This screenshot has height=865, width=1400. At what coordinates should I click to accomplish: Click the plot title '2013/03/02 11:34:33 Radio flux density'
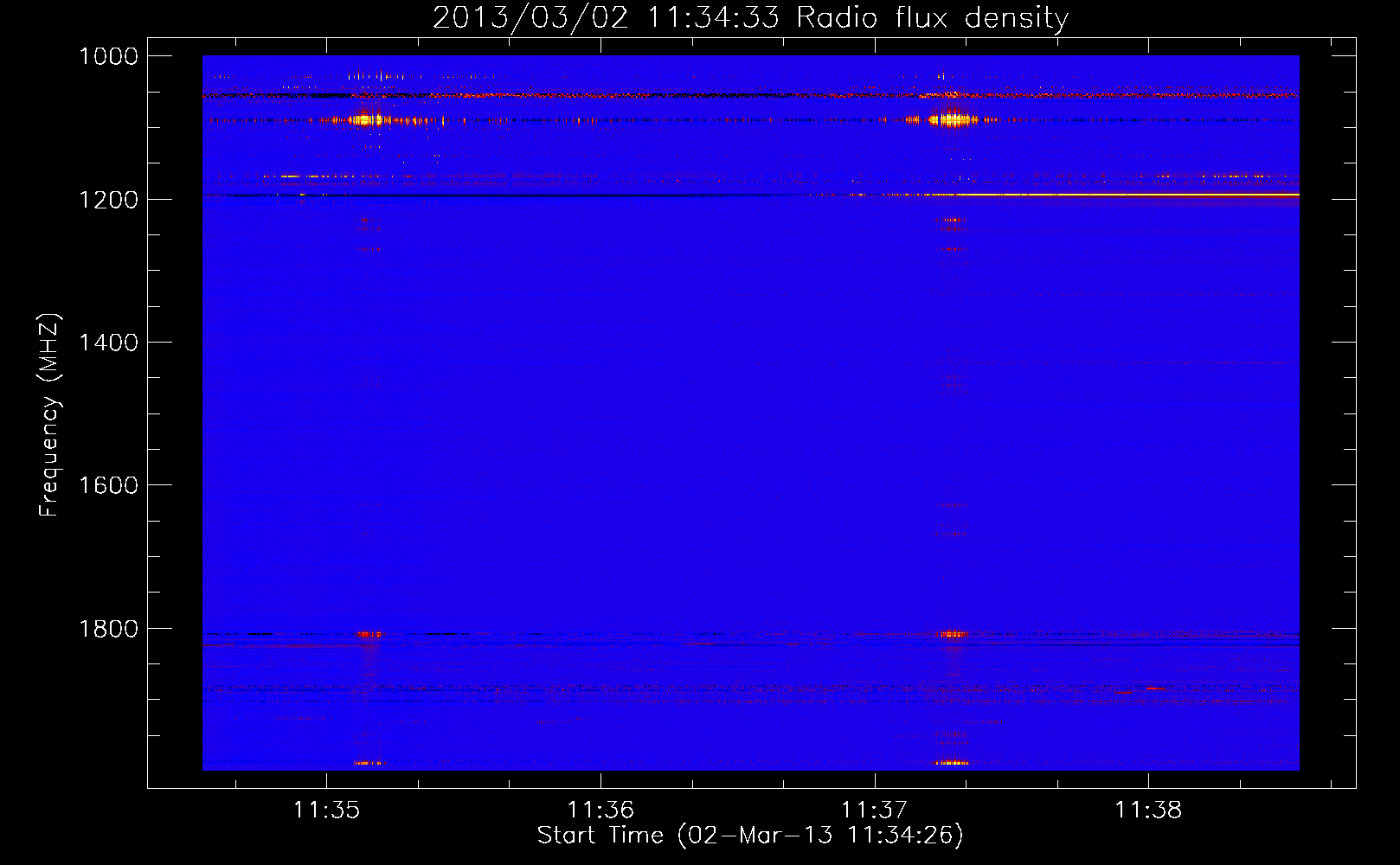750,17
